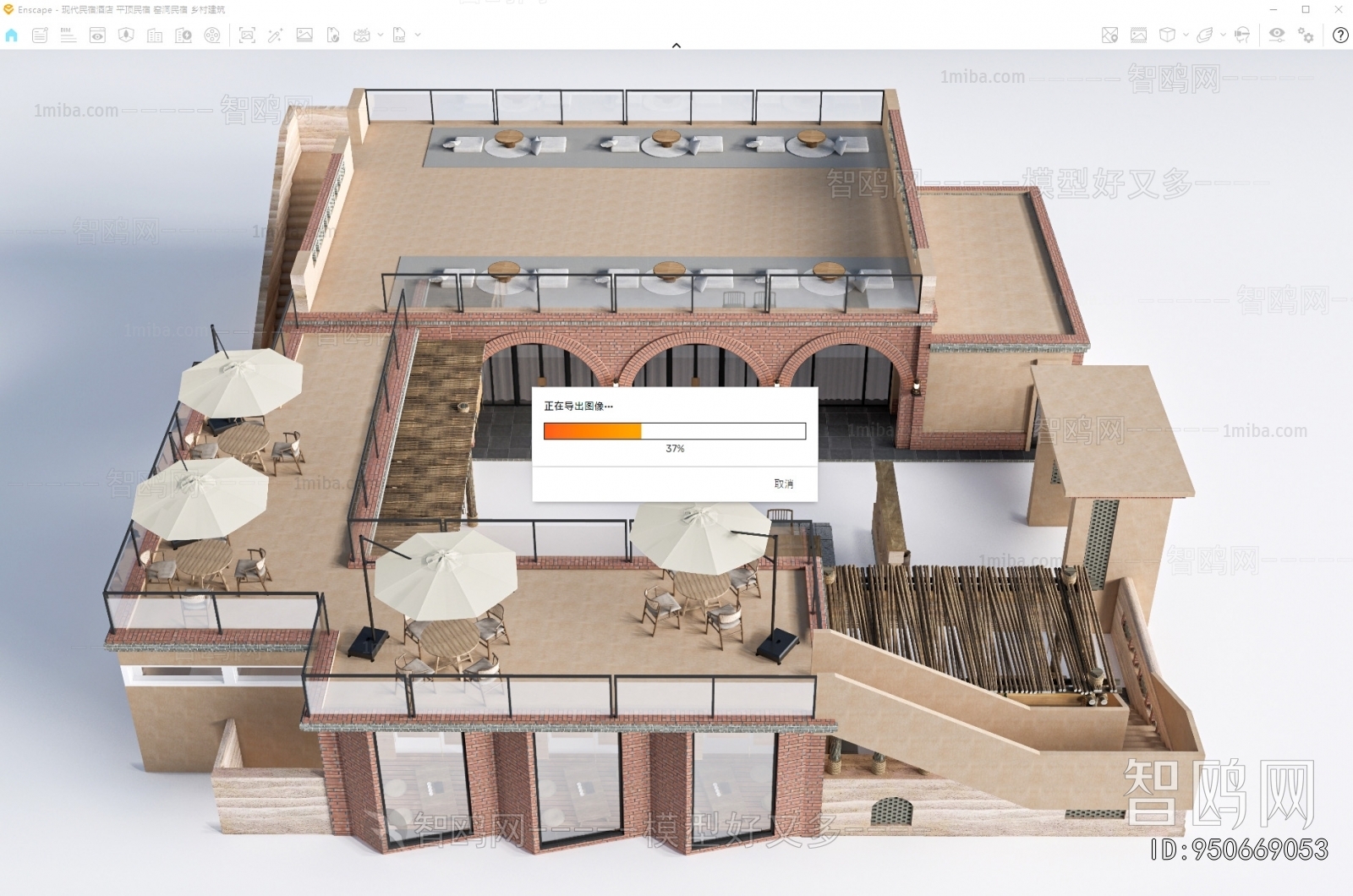Expand the EXE export dropdown arrow

click(418, 35)
